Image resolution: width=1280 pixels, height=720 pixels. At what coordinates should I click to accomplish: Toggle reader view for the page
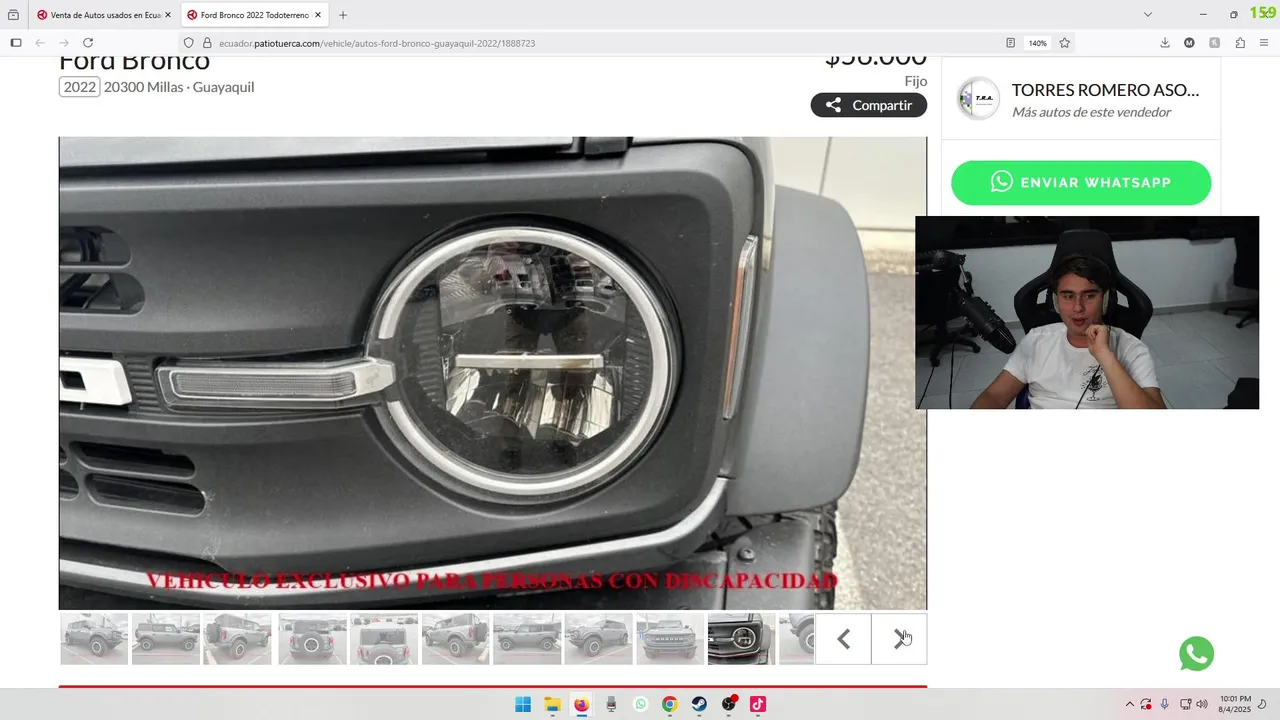pos(1010,43)
